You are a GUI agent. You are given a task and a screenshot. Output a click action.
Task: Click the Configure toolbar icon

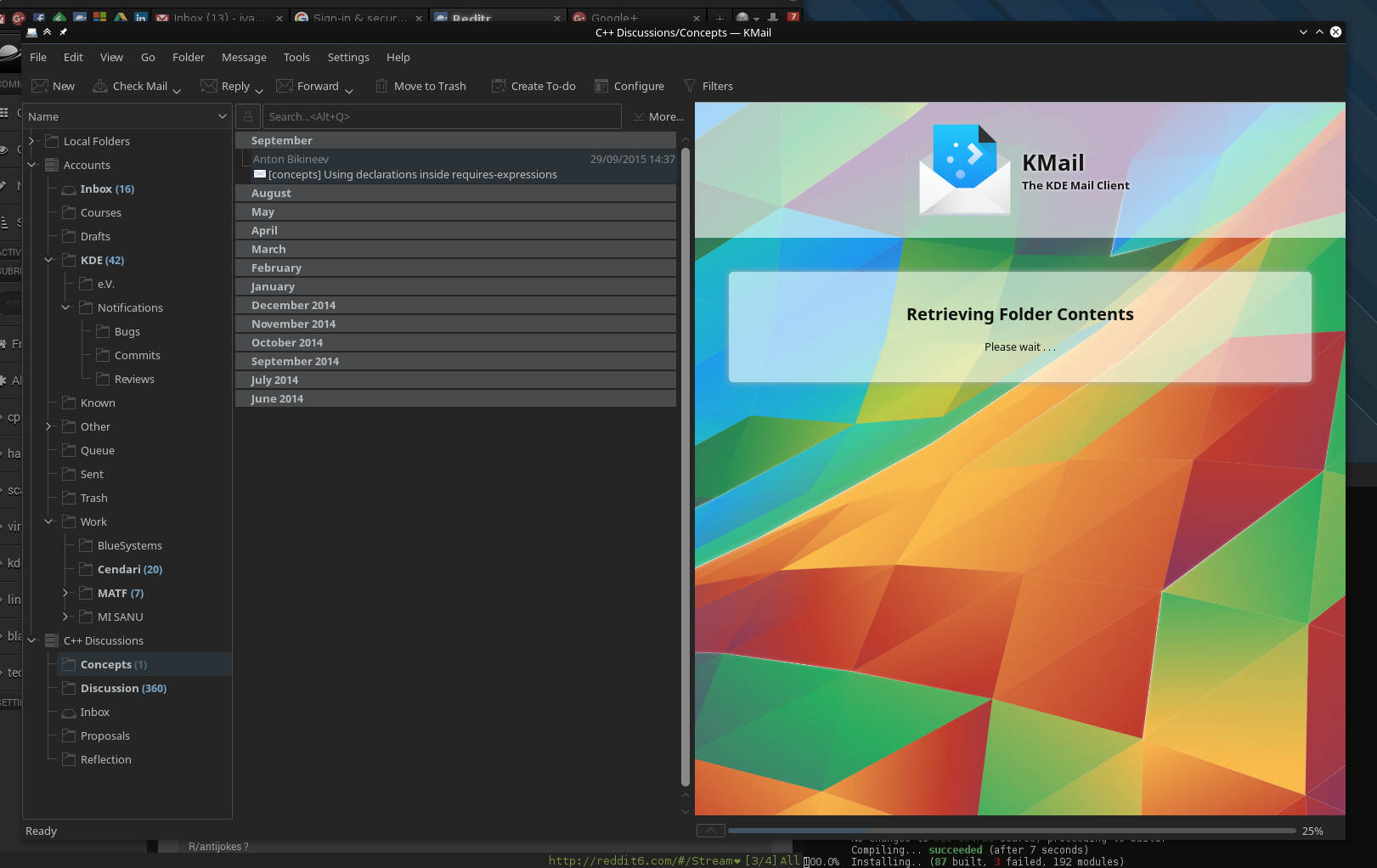[x=601, y=86]
